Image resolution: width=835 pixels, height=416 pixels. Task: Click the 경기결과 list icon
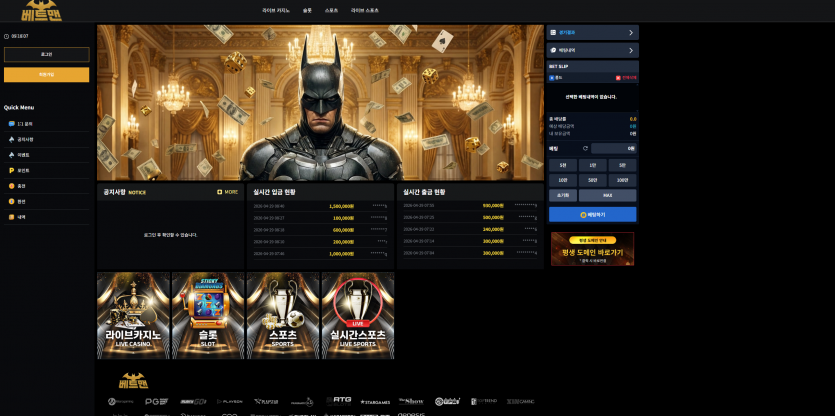tap(553, 32)
